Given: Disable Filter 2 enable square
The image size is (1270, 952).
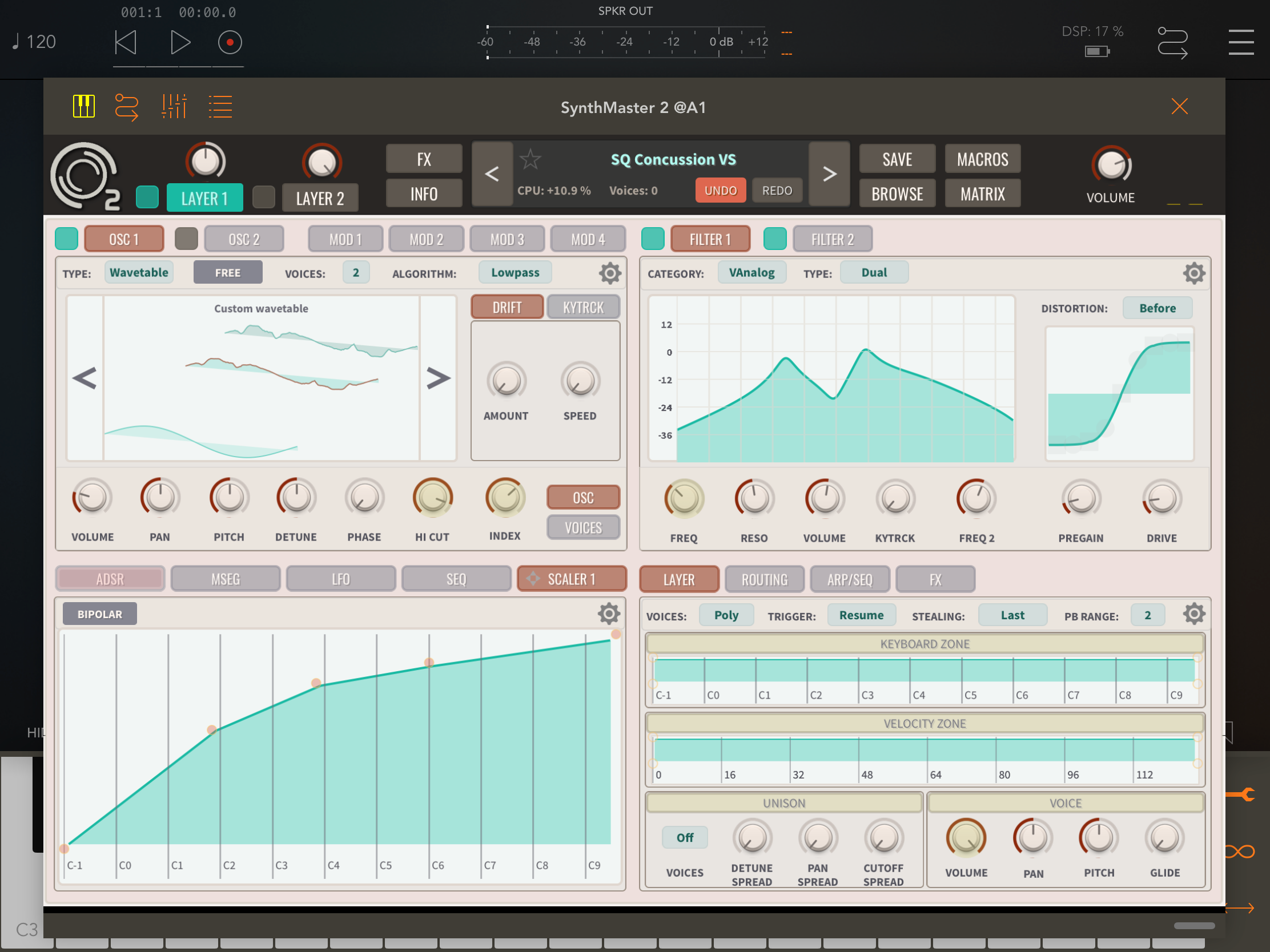Looking at the screenshot, I should pyautogui.click(x=774, y=239).
